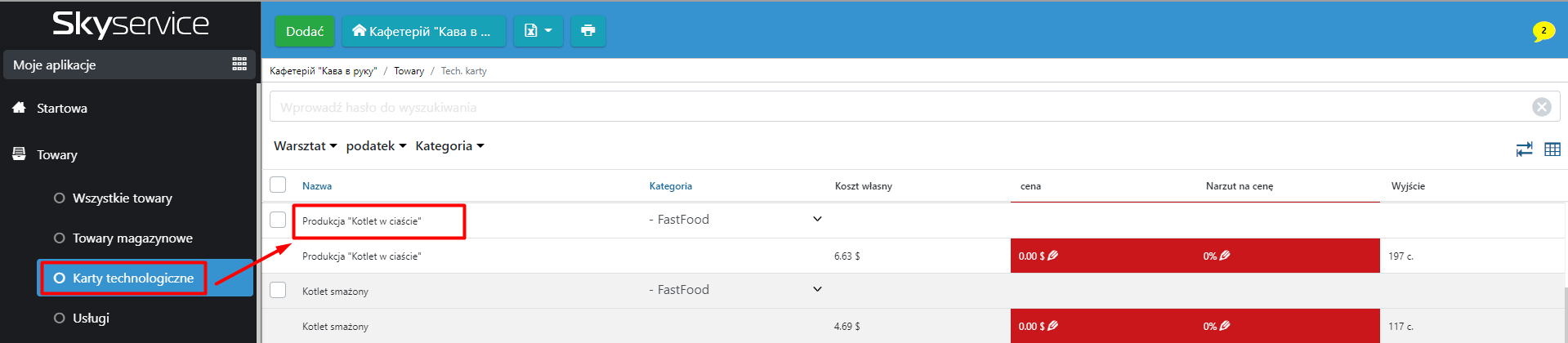Expand the Warsztat filter dropdown
The image size is (1568, 343).
point(305,146)
